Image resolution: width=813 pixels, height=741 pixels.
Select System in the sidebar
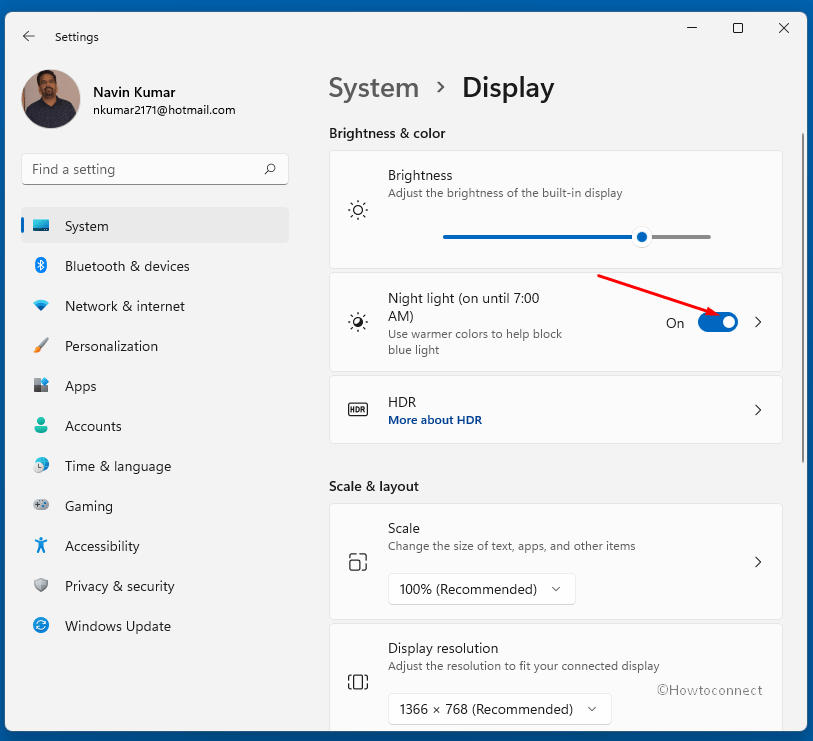point(155,226)
